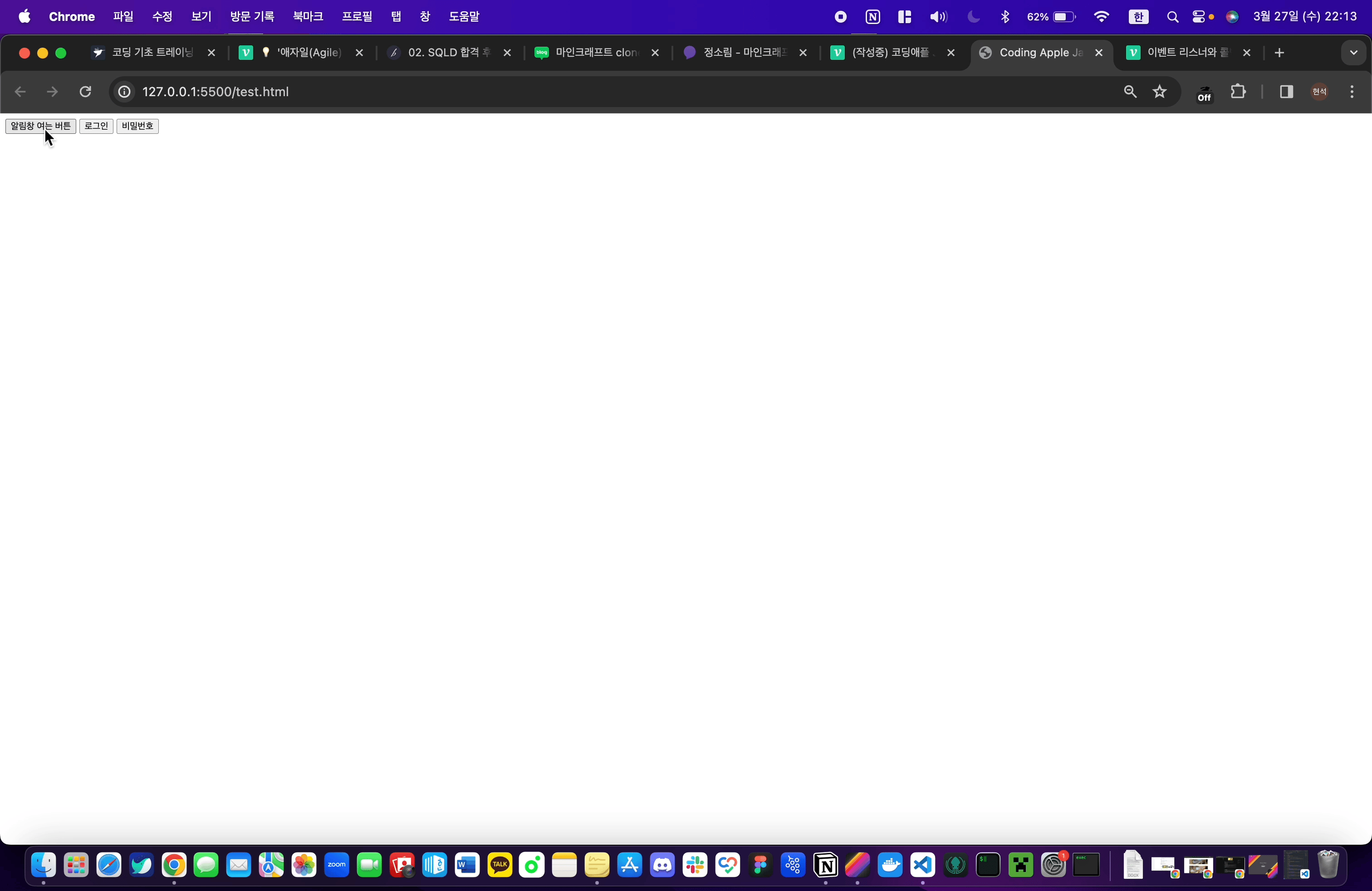1372x891 pixels.
Task: Open Chrome three-dot menu
Action: click(1352, 92)
